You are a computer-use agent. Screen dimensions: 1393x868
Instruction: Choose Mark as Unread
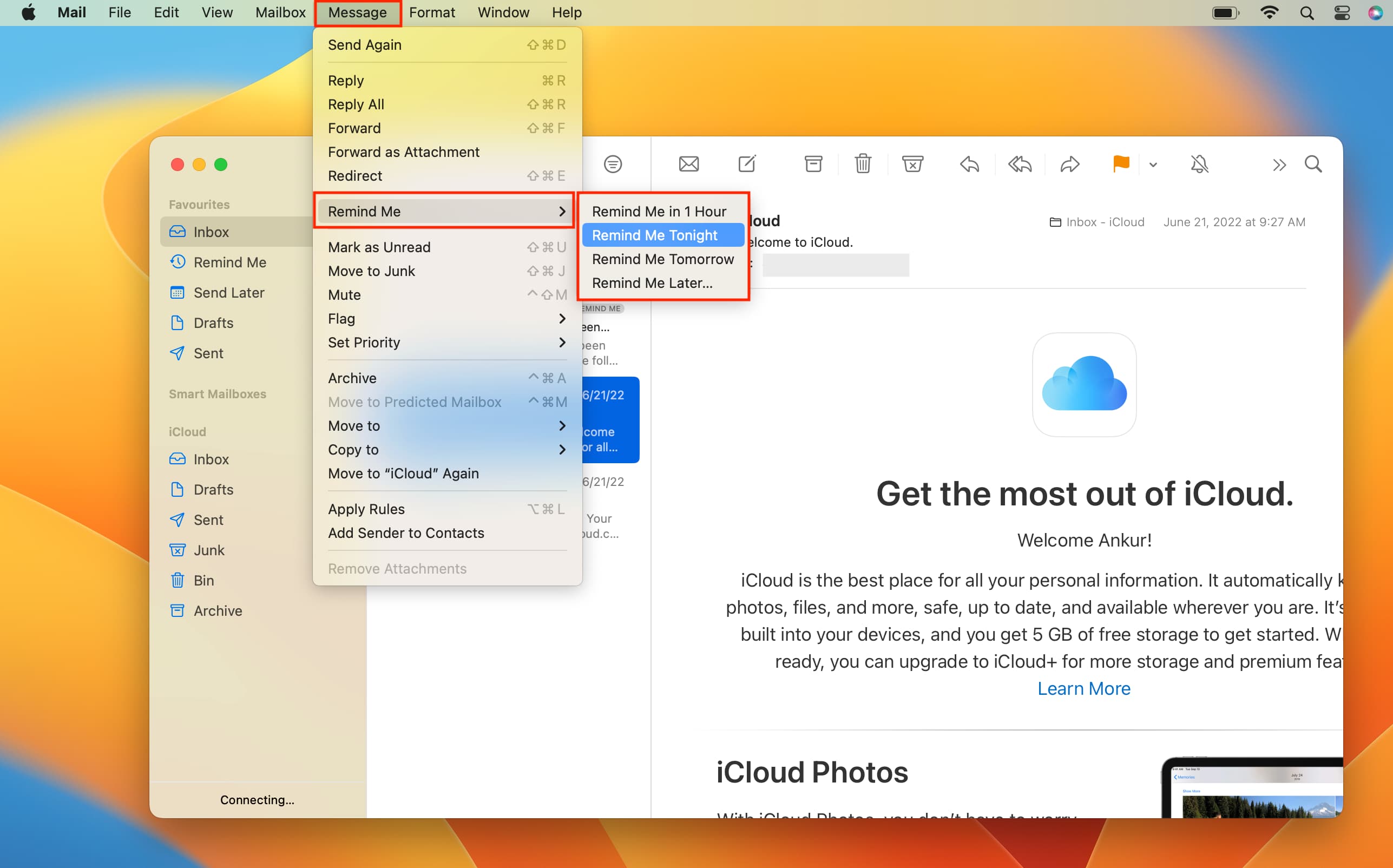(x=447, y=247)
